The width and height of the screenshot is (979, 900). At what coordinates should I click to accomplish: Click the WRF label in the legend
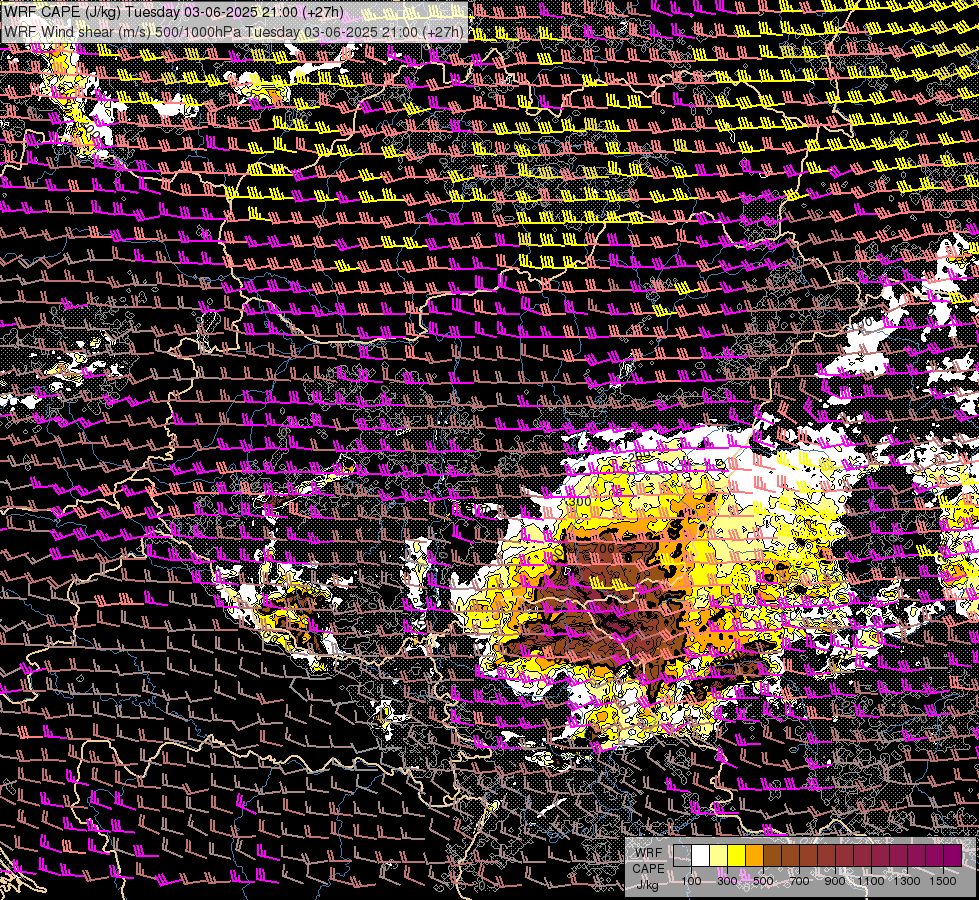(x=649, y=853)
